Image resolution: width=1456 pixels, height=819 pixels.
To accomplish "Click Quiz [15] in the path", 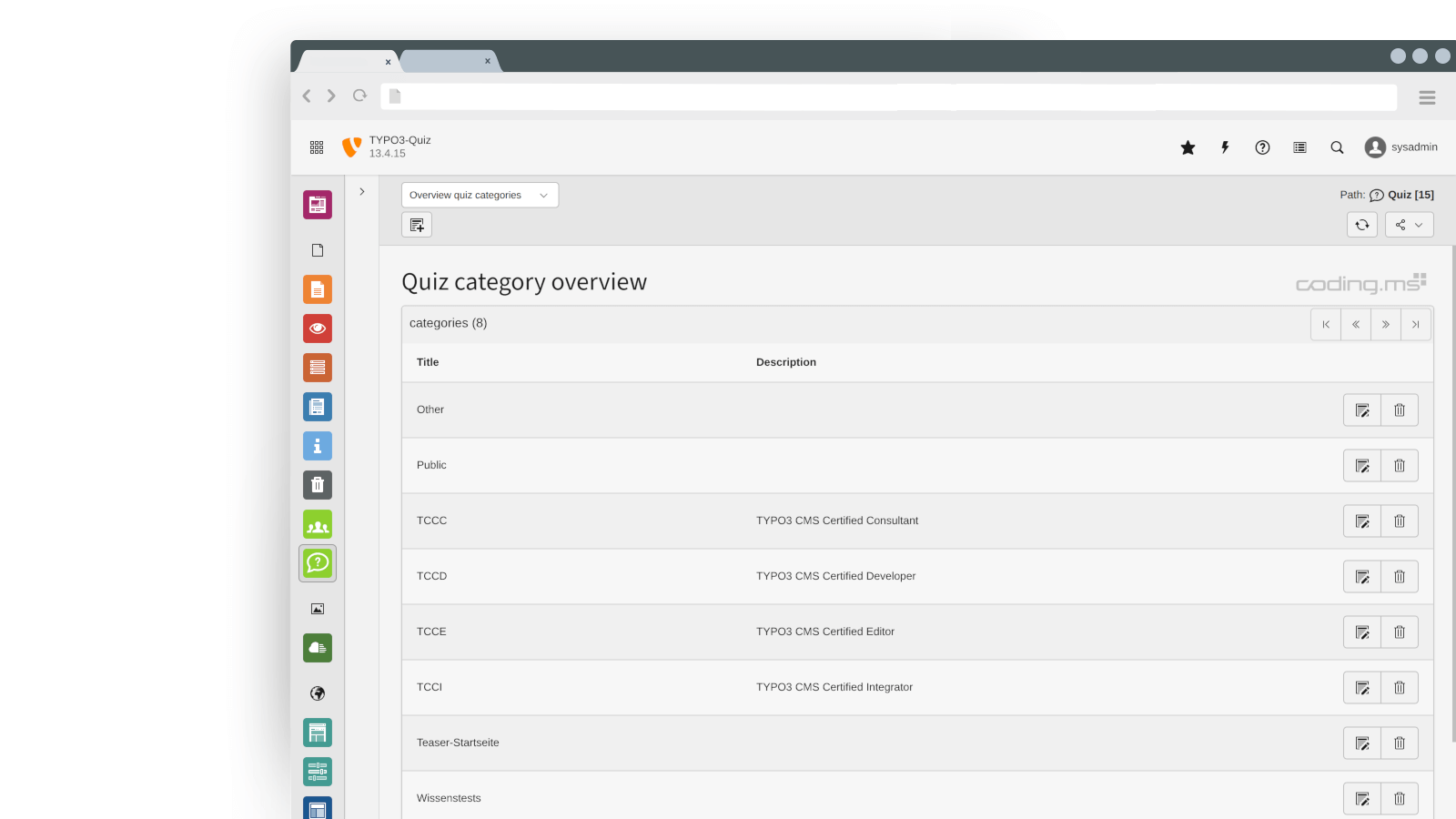I will pos(1410,195).
